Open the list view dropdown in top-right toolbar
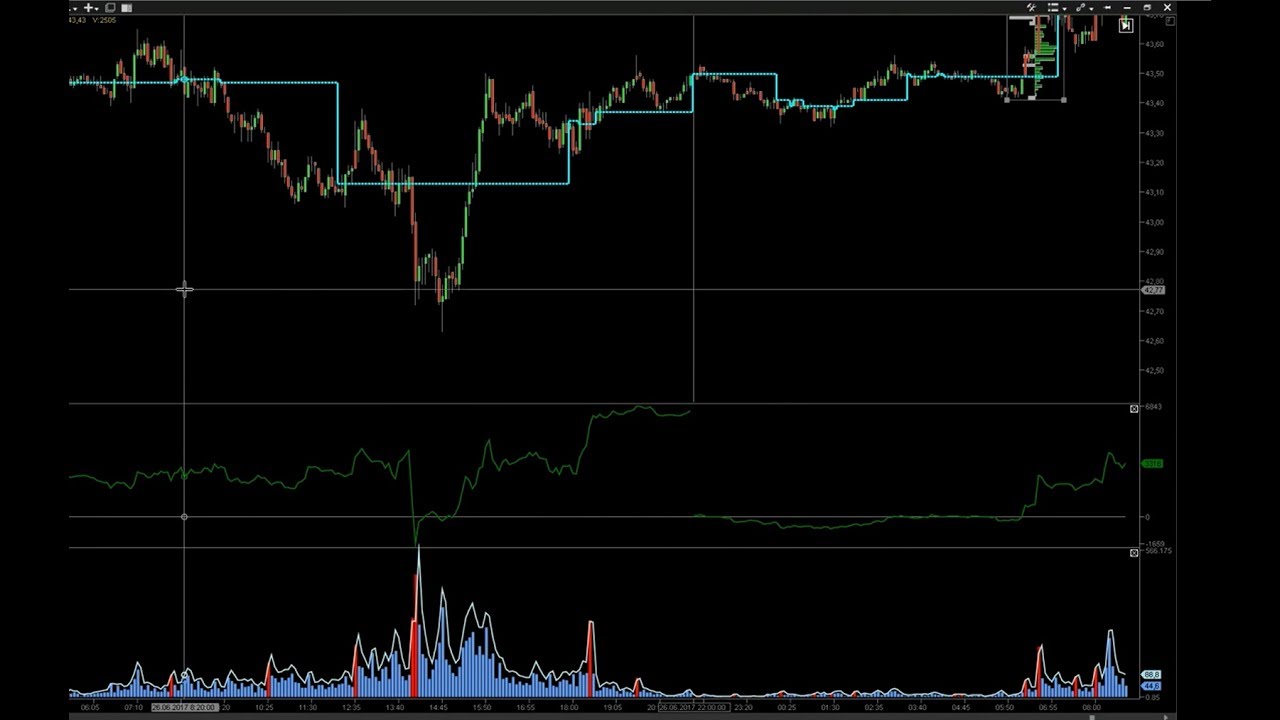Viewport: 1280px width, 720px height. coord(1056,8)
